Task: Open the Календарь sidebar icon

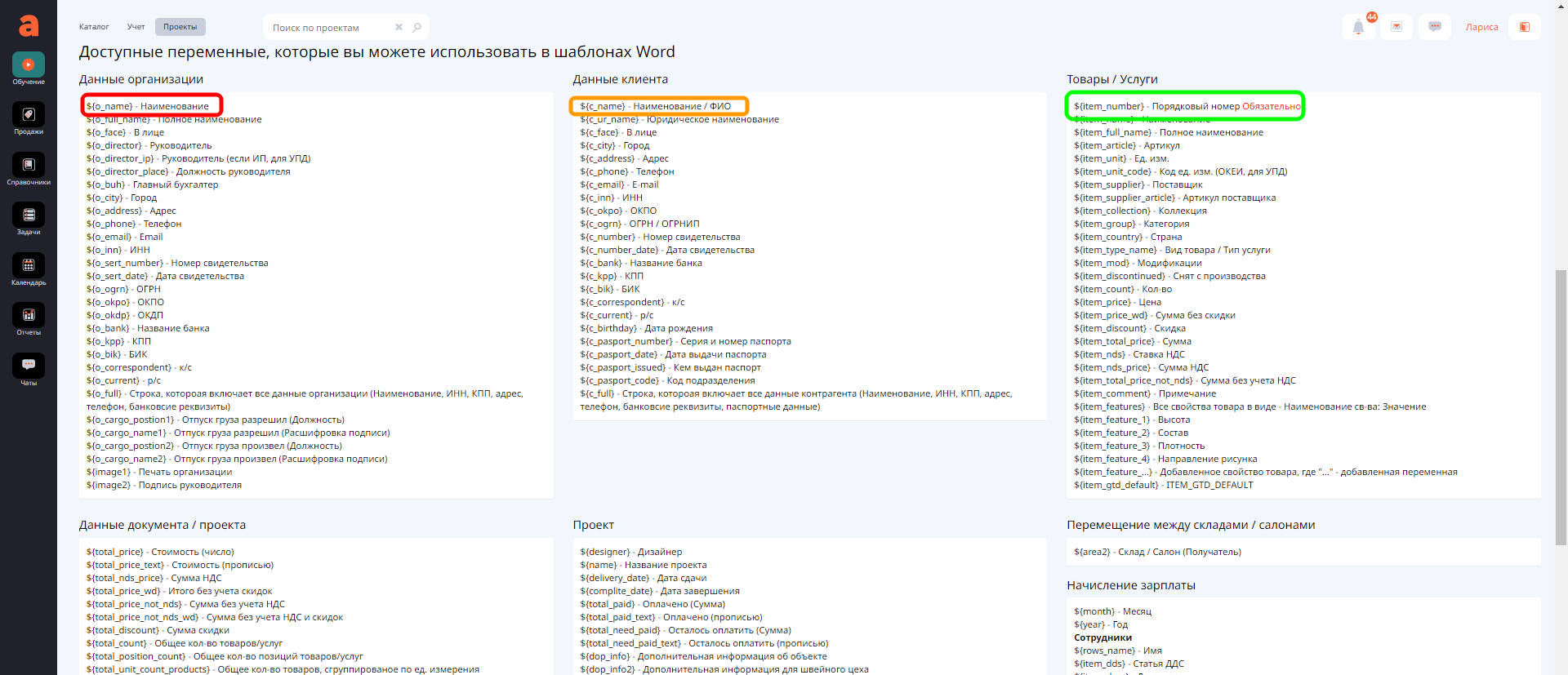Action: 29,266
